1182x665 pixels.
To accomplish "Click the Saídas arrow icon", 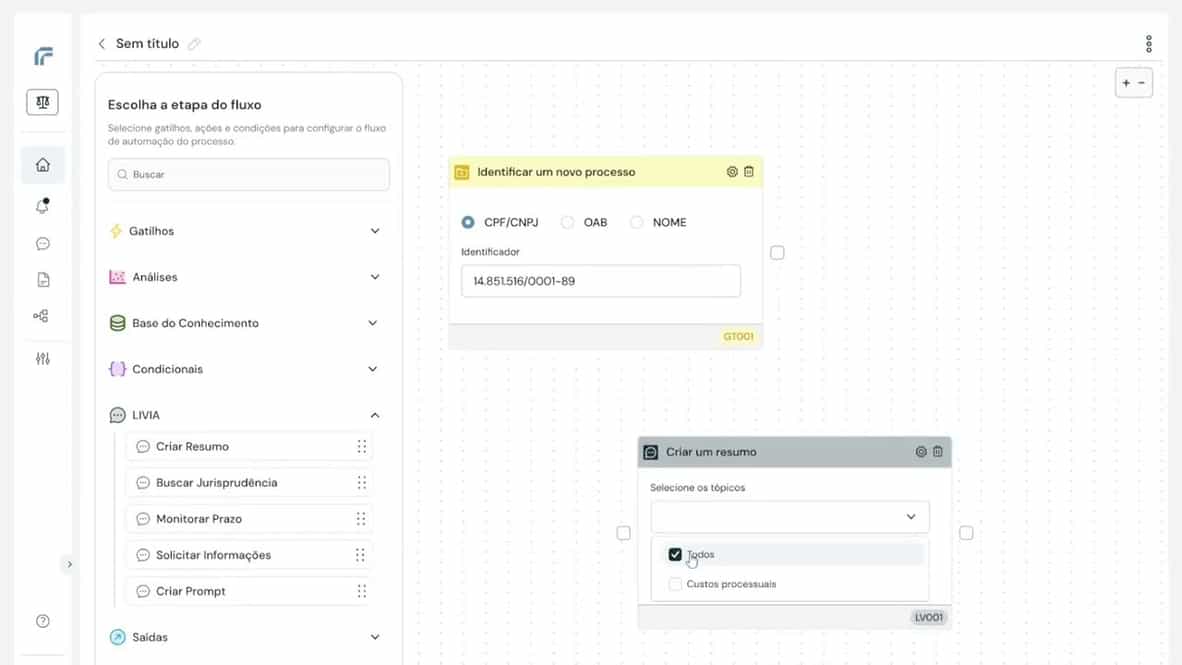I will click(118, 637).
